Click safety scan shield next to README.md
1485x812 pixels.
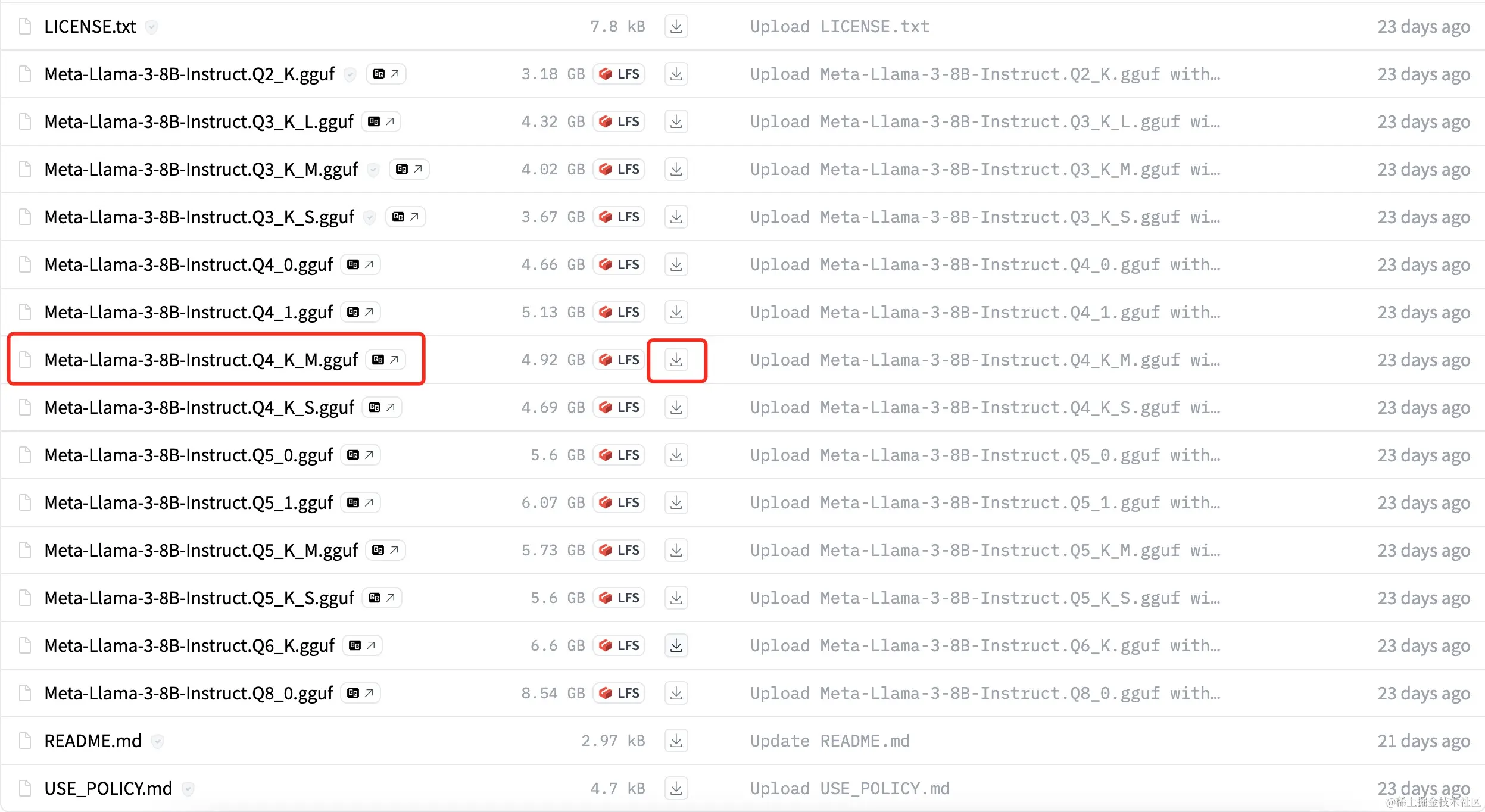click(157, 741)
